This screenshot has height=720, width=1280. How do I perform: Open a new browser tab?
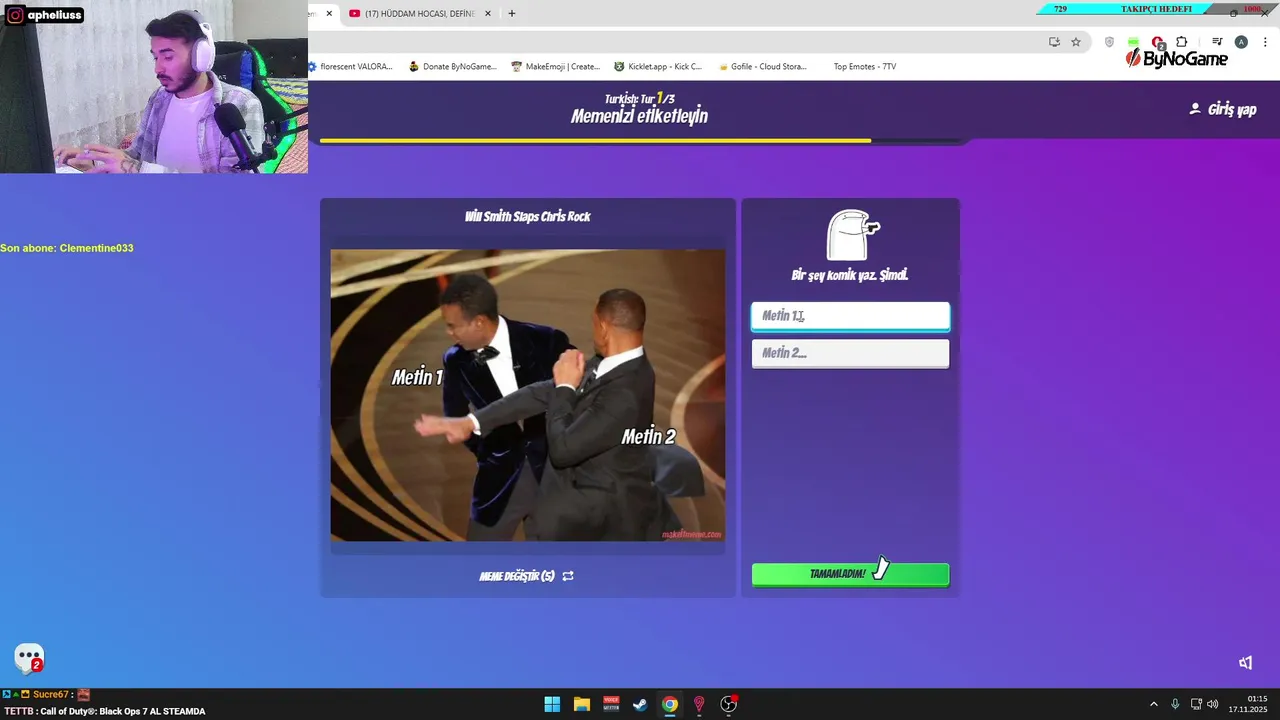coord(512,14)
